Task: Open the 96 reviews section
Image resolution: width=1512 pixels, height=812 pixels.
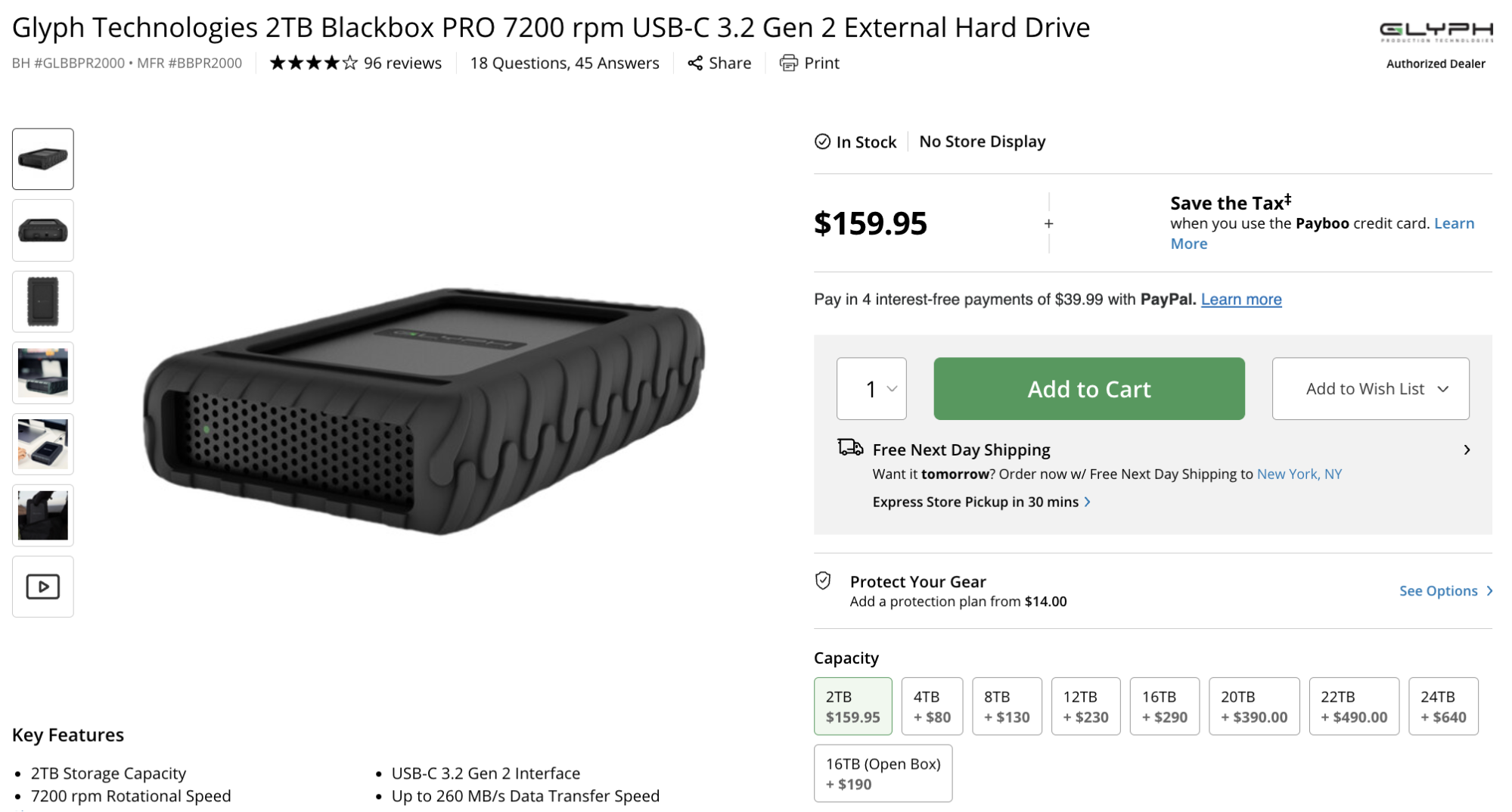Action: point(402,64)
